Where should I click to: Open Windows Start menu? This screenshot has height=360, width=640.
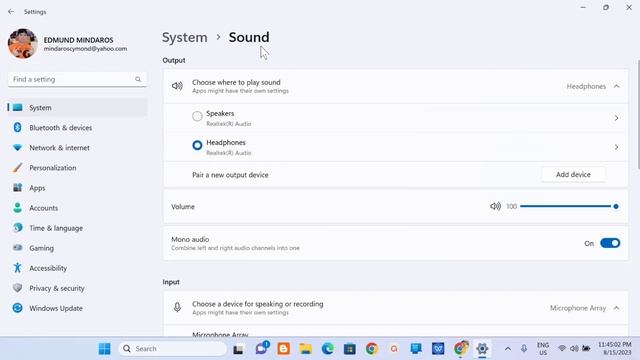[104, 349]
